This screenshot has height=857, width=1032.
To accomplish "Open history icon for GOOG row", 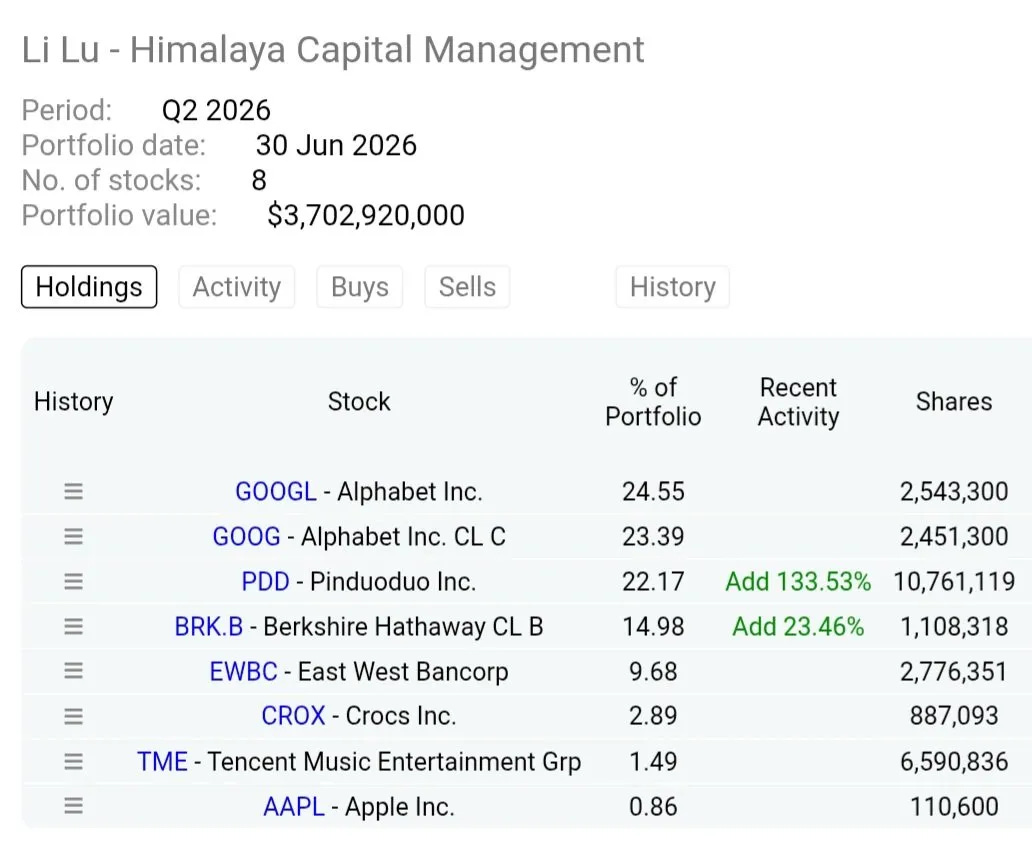I will coord(73,536).
